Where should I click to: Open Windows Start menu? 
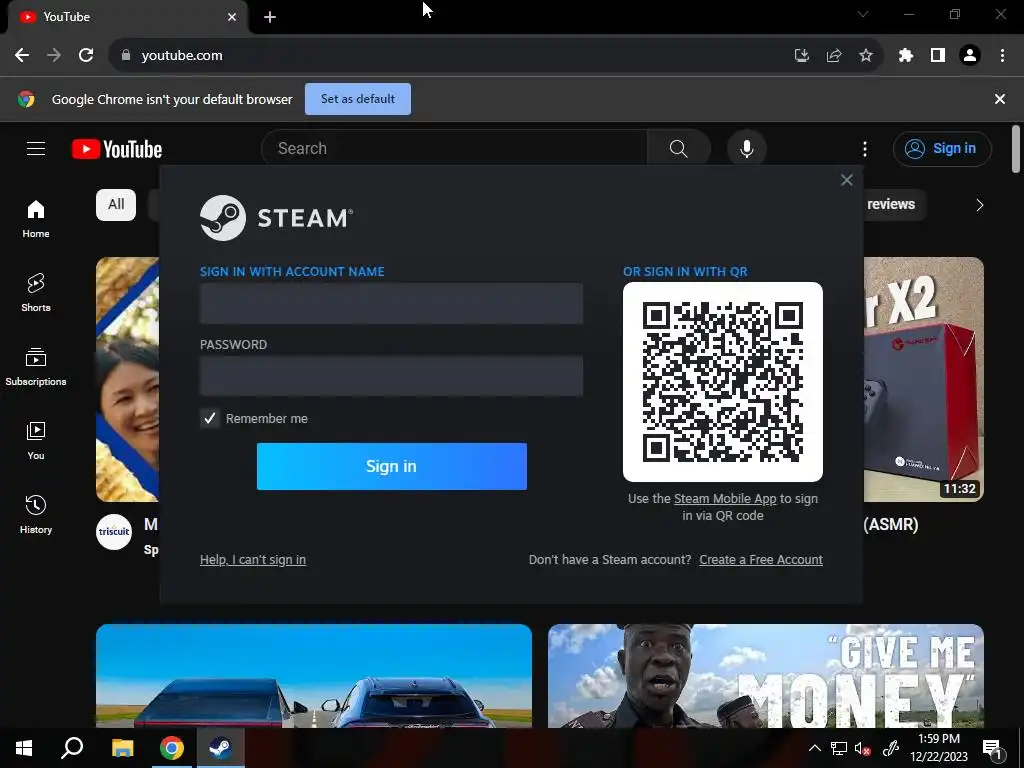tap(24, 748)
